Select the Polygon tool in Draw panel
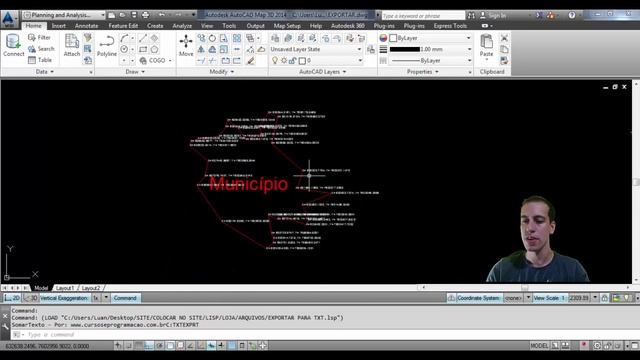 pyautogui.click(x=154, y=49)
